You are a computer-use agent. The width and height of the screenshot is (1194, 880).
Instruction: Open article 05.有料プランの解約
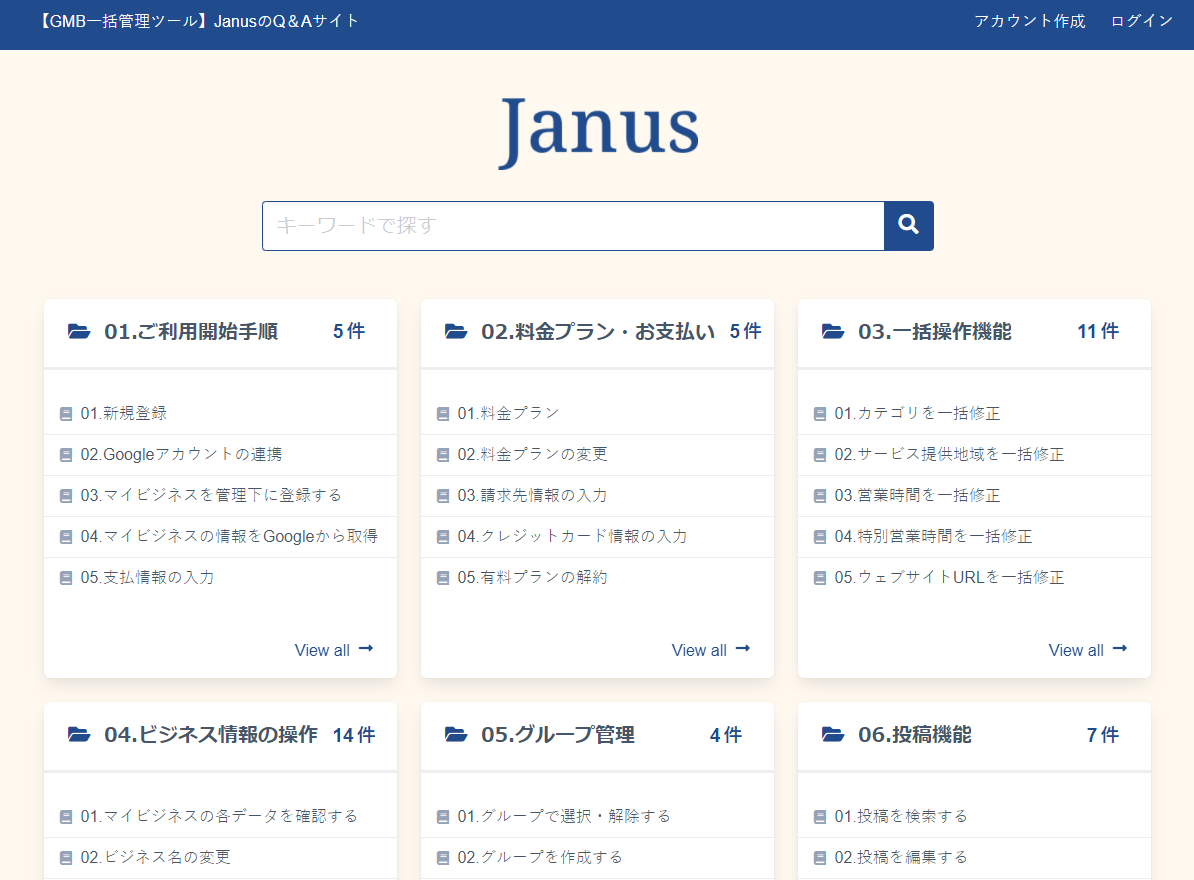[x=532, y=578]
